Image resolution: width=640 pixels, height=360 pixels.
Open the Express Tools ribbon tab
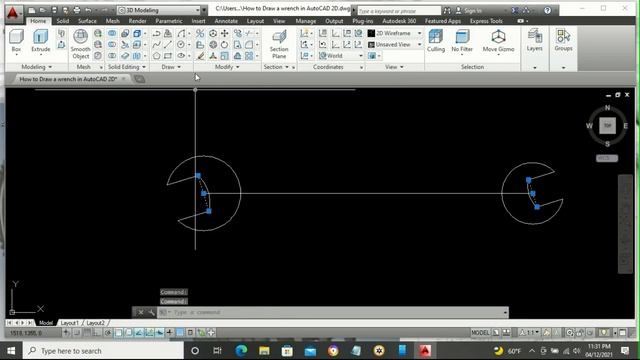click(x=486, y=21)
